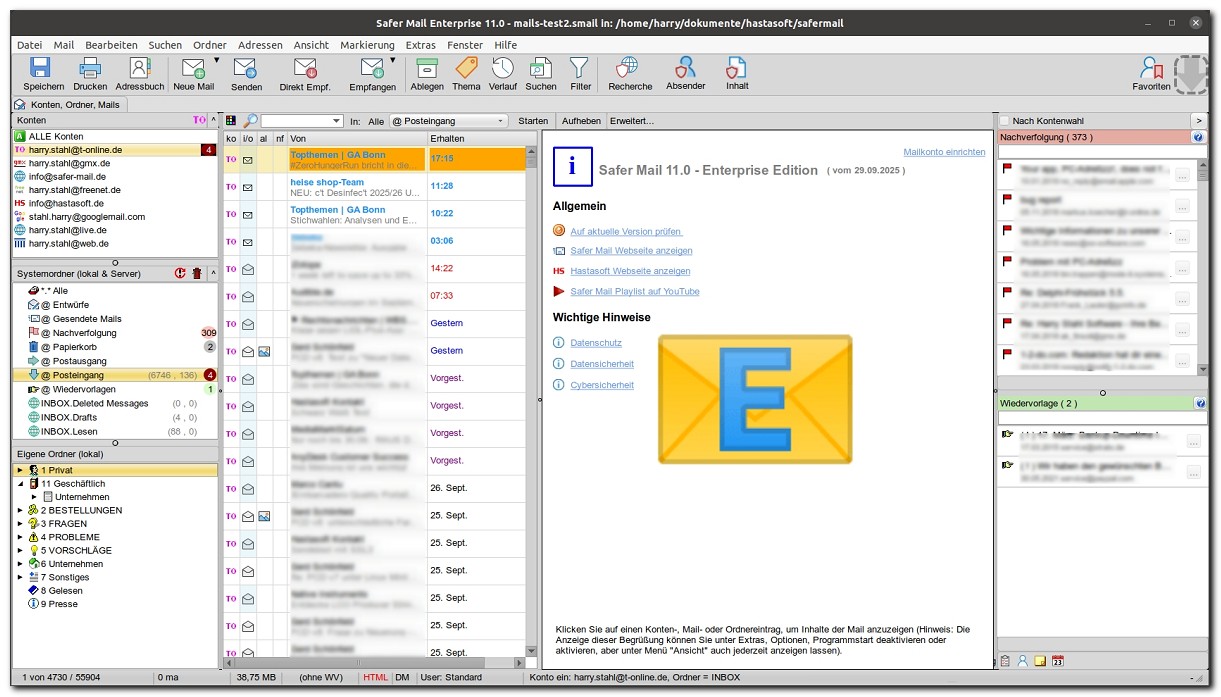Screen dimensions: 1221x697
Task: Open the Markierung menu
Action: tap(367, 45)
